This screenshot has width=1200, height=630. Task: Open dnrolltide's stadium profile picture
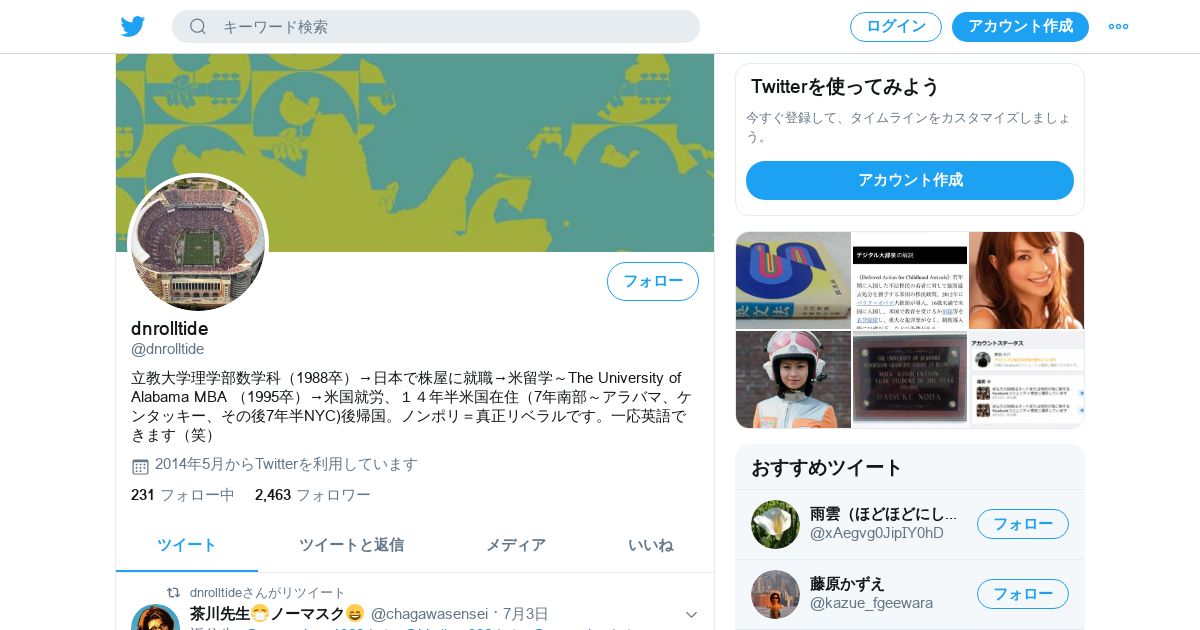tap(198, 243)
